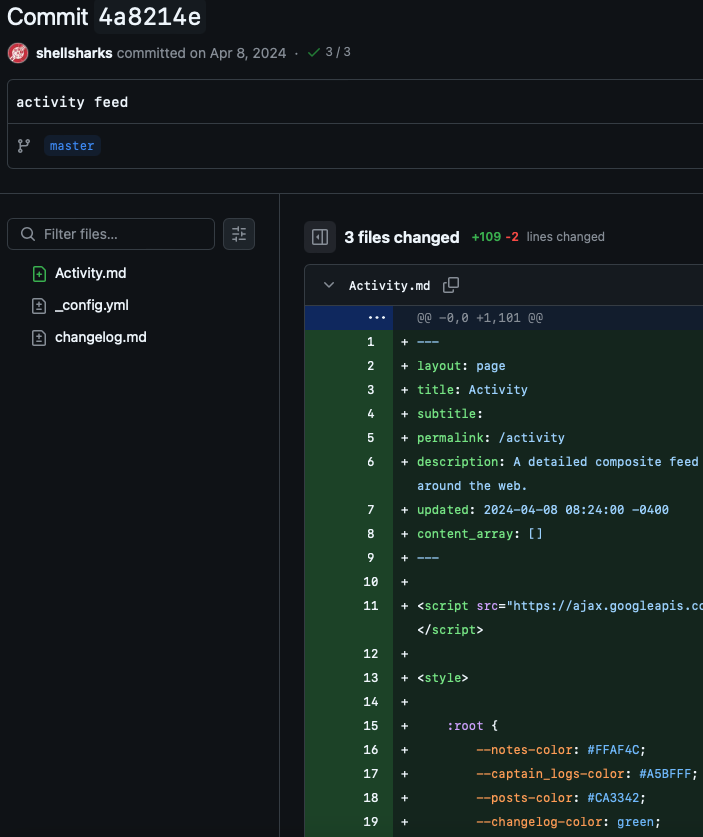
Task: Select line number 15 in the diff
Action: coord(370,726)
